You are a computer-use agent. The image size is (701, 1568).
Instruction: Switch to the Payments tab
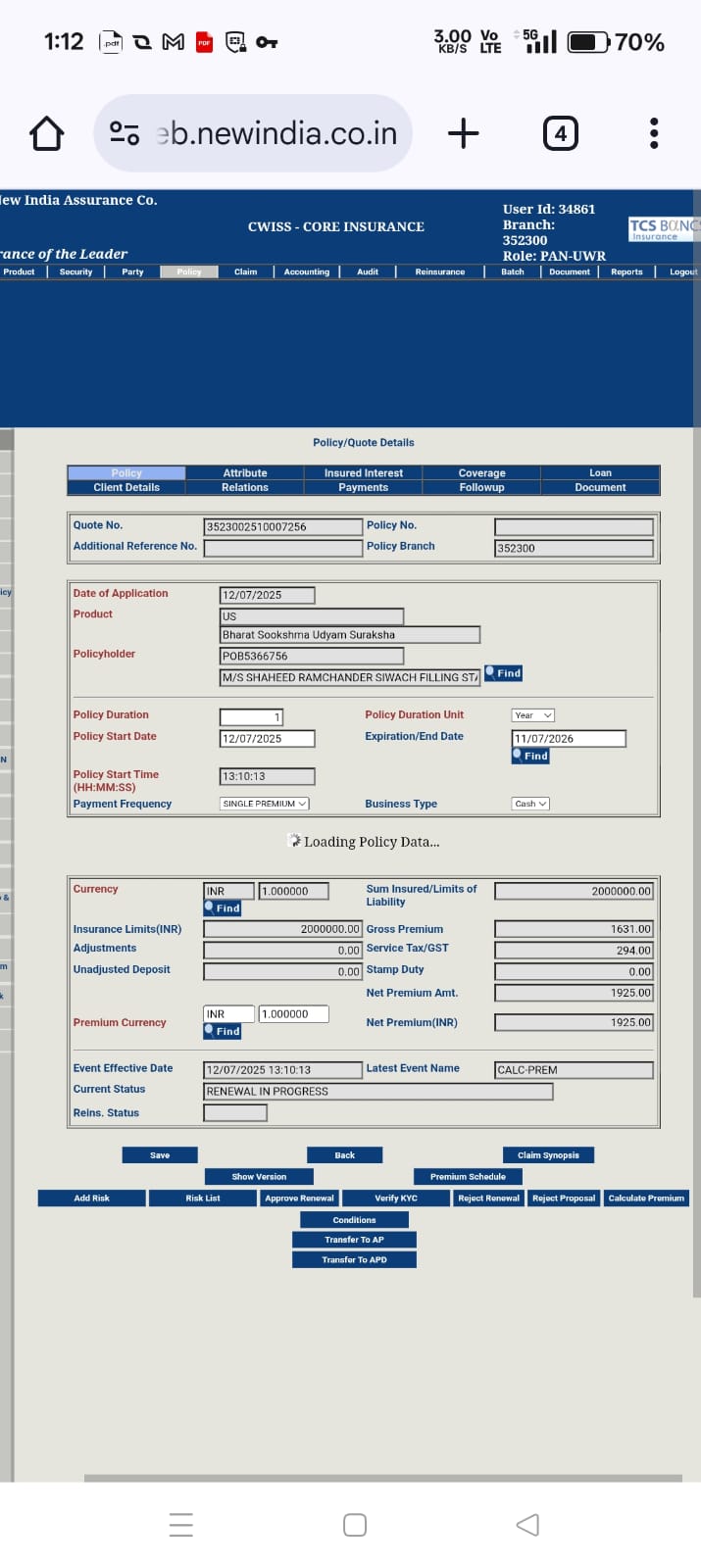click(364, 487)
